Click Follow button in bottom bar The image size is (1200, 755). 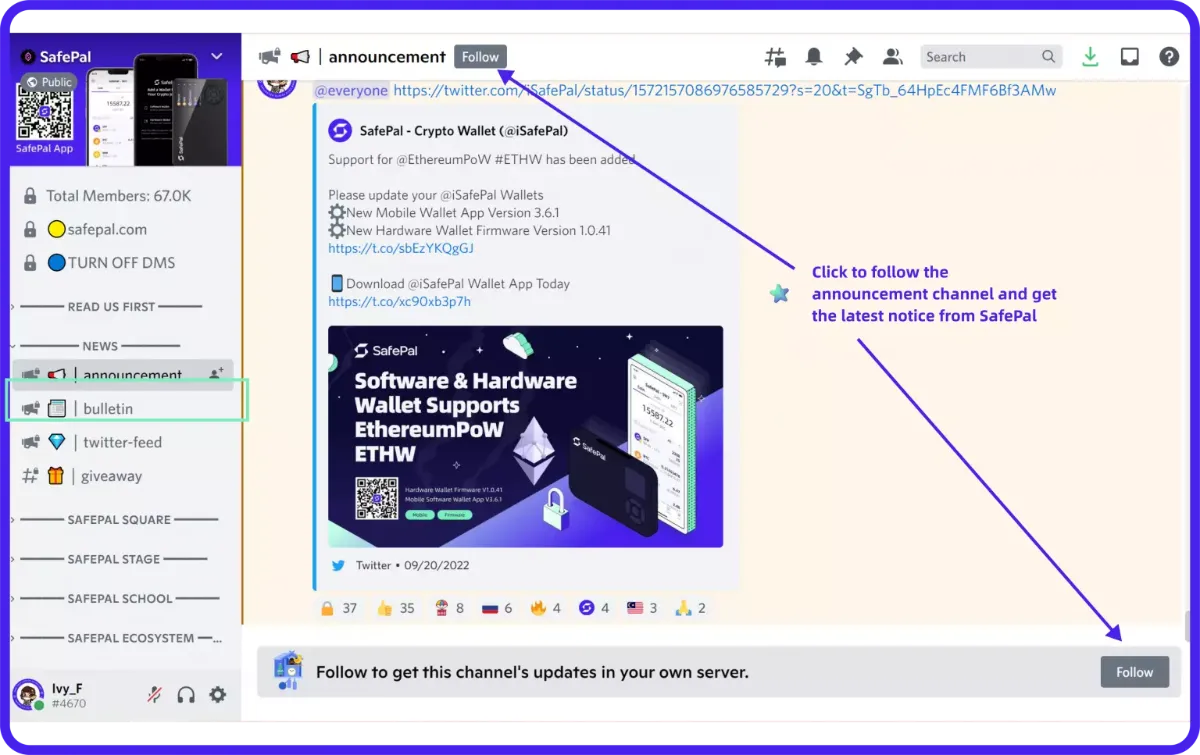pyautogui.click(x=1135, y=672)
